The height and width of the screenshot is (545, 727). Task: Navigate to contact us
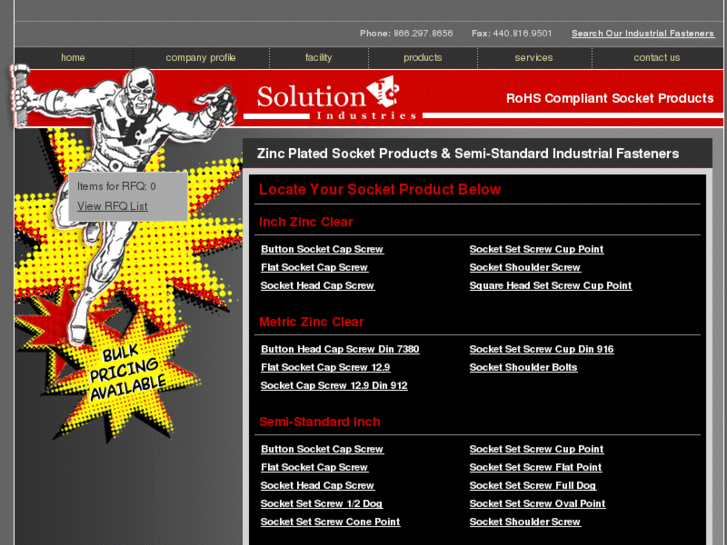point(657,58)
